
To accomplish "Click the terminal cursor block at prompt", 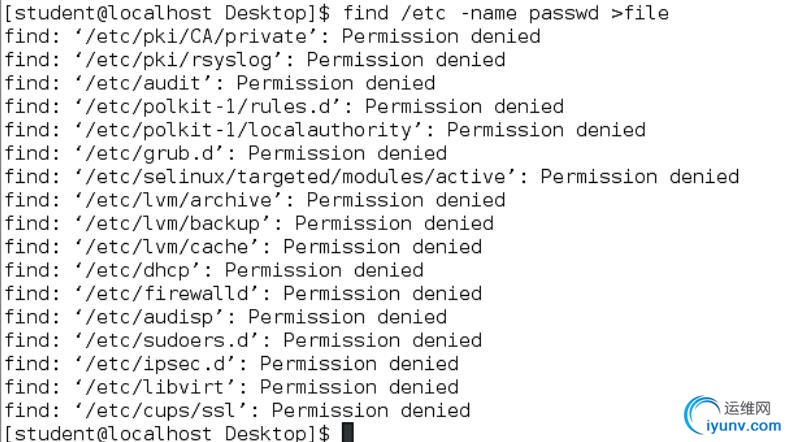I will click(348, 432).
